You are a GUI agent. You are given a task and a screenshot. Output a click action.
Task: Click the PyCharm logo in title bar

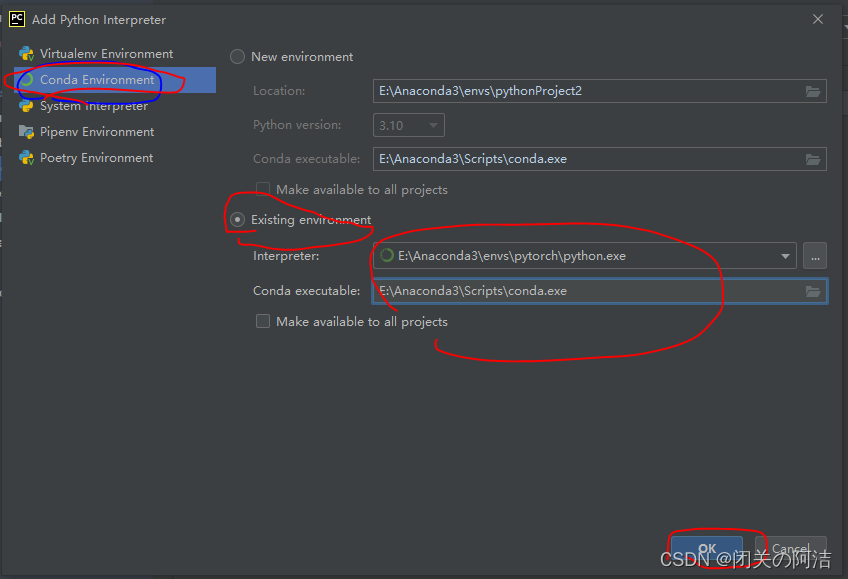point(17,19)
